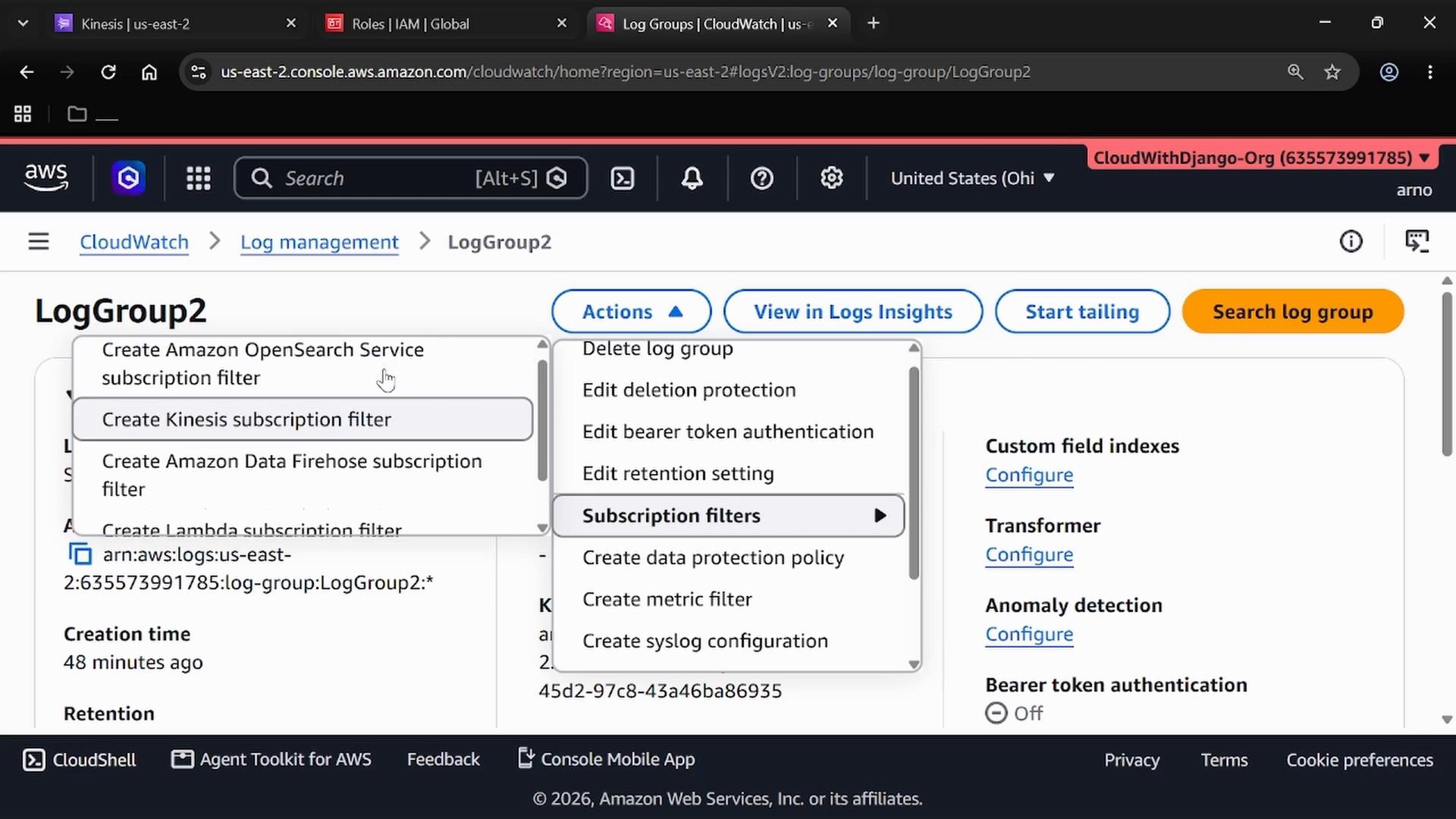The image size is (1456, 819).
Task: Open the help question mark icon
Action: point(761,178)
